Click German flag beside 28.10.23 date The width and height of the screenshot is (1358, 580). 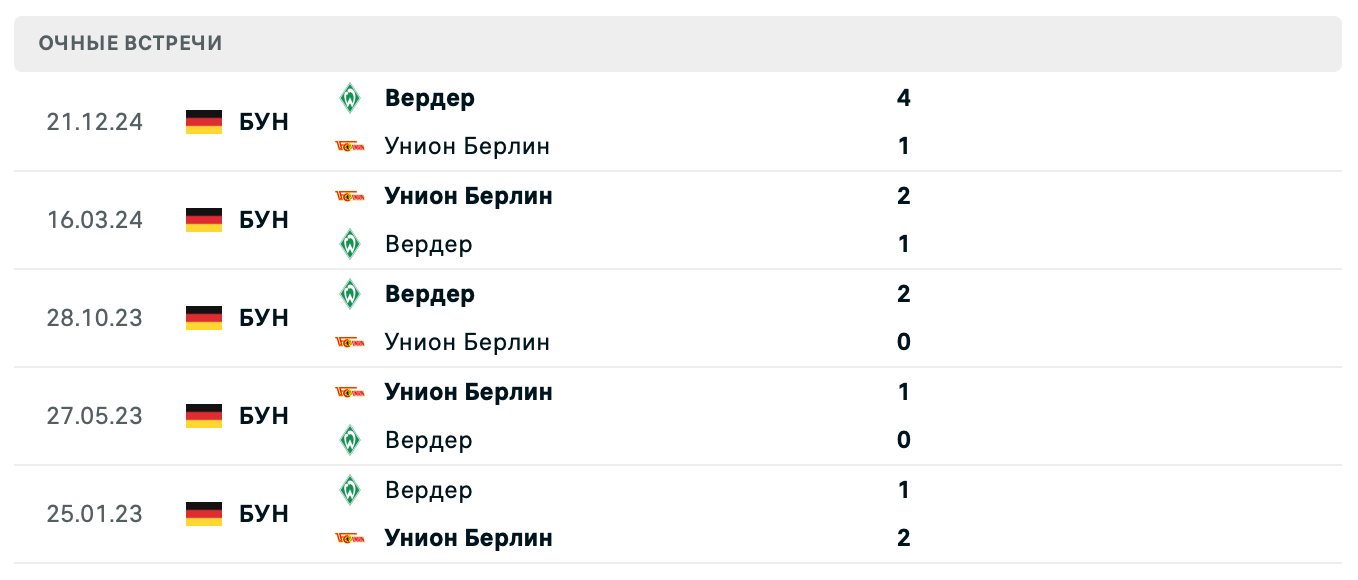[x=204, y=318]
